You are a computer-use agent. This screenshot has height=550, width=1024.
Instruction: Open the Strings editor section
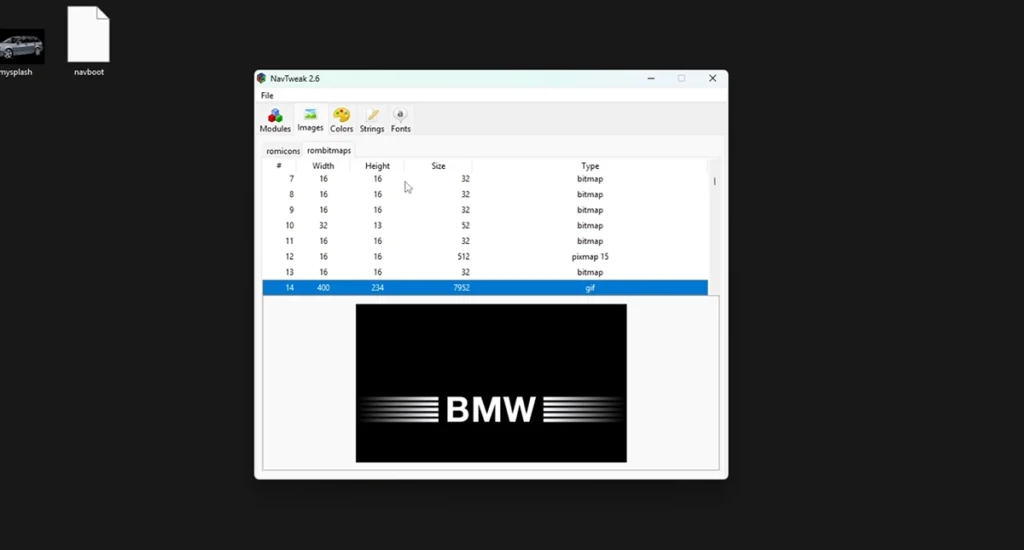[x=372, y=120]
